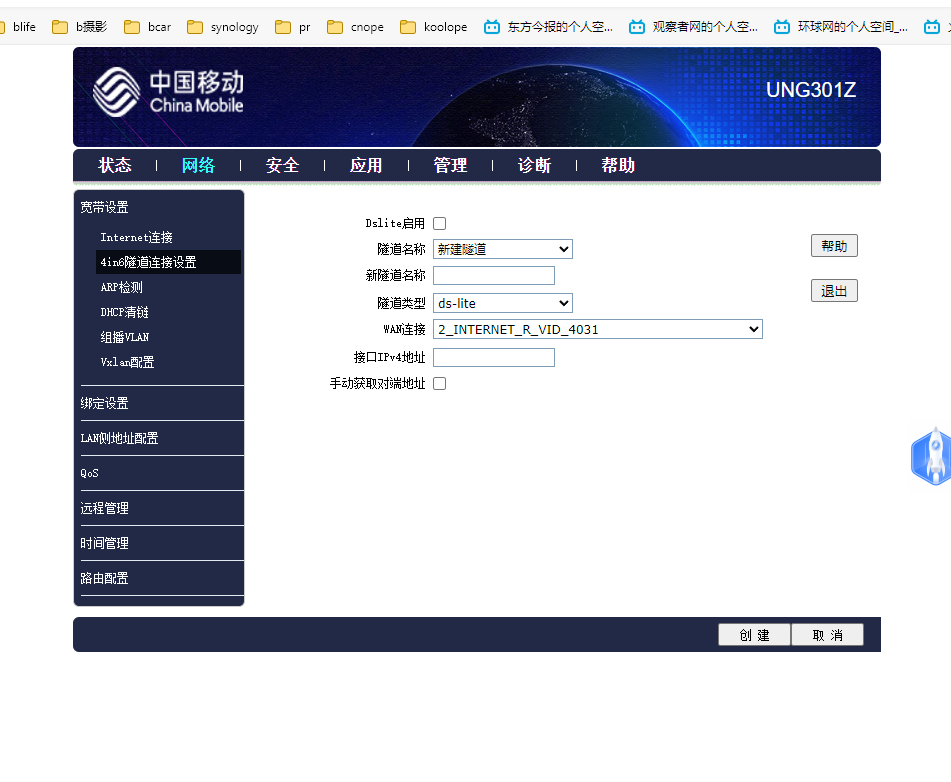Switch to the 状态 tab

coord(115,166)
